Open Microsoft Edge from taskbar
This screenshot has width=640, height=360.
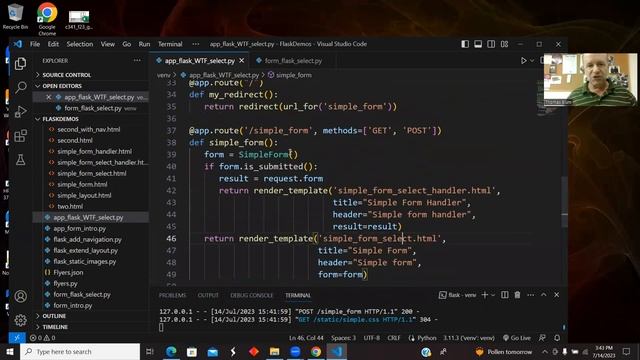tap(171, 351)
